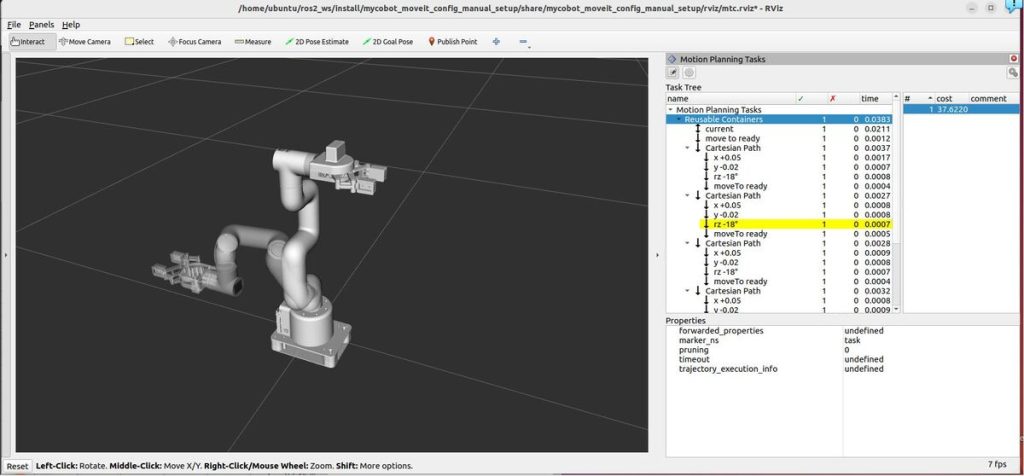1024x476 pixels.
Task: Click the arrow icon beside 'current' stage
Action: coord(697,129)
